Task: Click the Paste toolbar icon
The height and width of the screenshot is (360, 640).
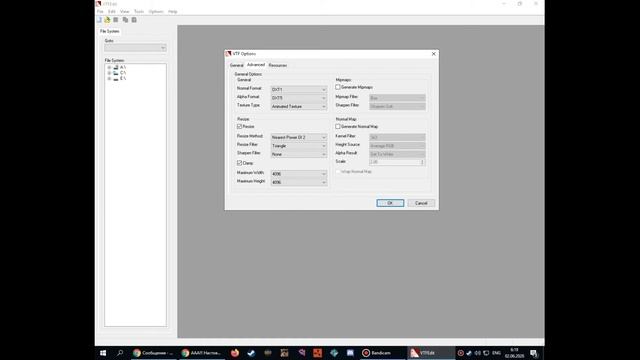Action: (x=134, y=20)
